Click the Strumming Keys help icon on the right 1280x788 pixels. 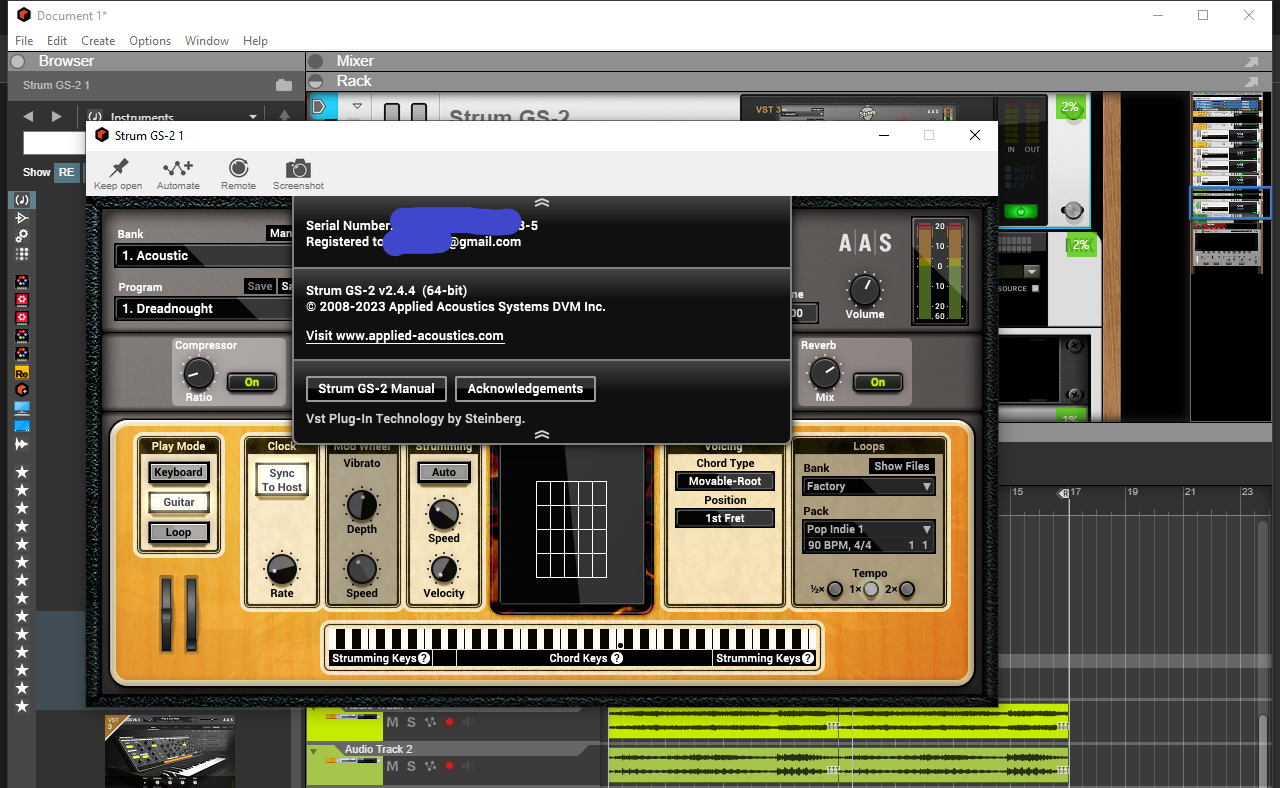808,658
